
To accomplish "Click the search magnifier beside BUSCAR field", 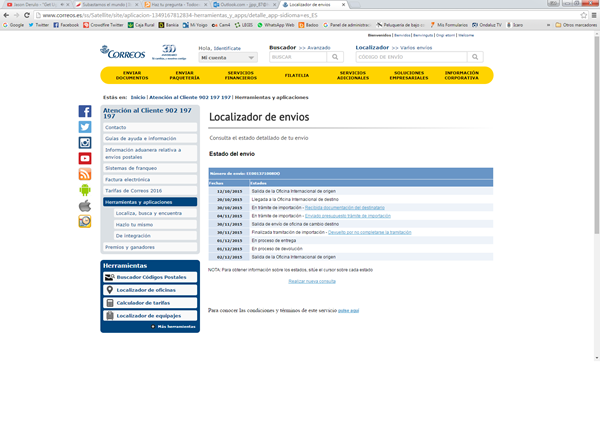I will click(335, 57).
